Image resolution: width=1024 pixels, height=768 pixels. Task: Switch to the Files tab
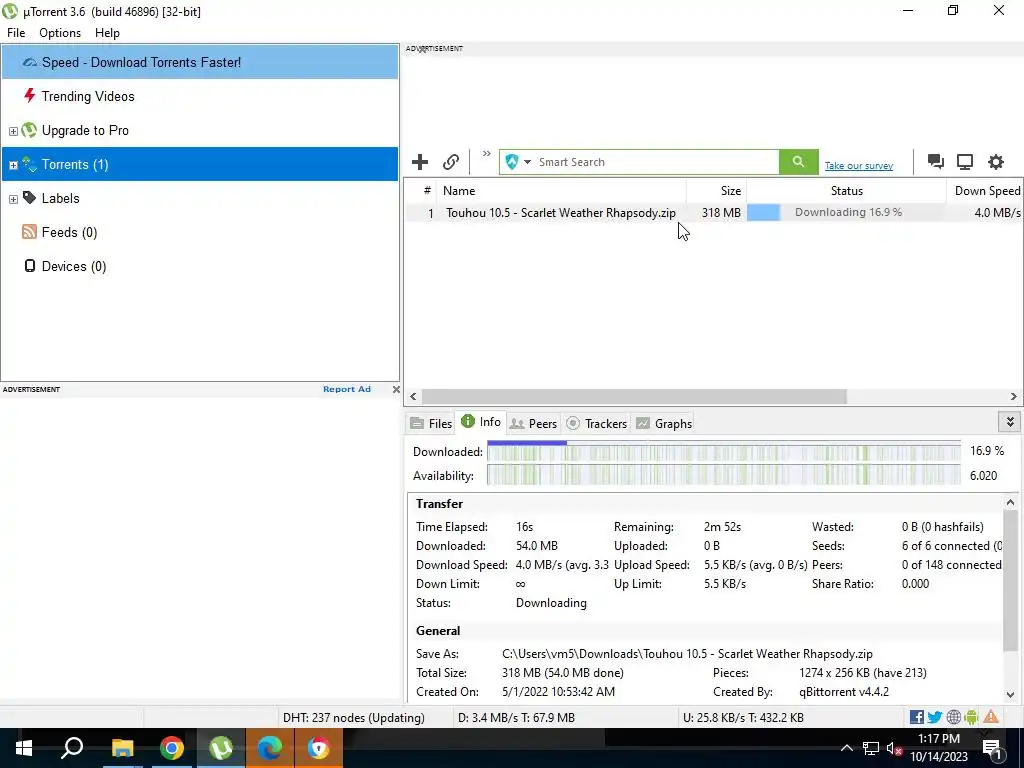click(x=431, y=423)
